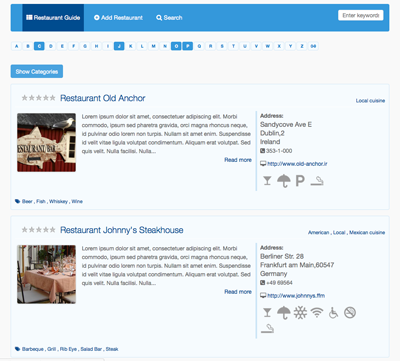This screenshot has height=361, width=400.
Task: Click Johnny's Steakhouse WiFi icon
Action: click(317, 313)
